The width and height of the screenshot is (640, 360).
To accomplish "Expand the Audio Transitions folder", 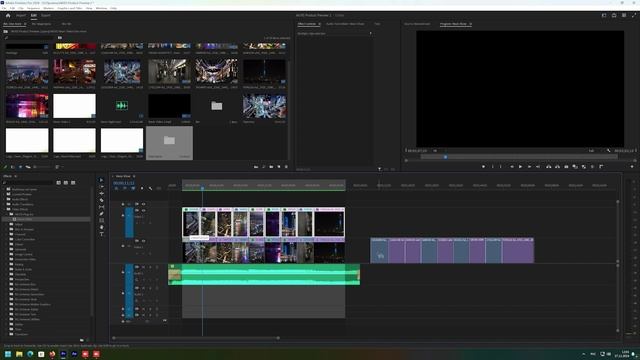I will 5,204.
